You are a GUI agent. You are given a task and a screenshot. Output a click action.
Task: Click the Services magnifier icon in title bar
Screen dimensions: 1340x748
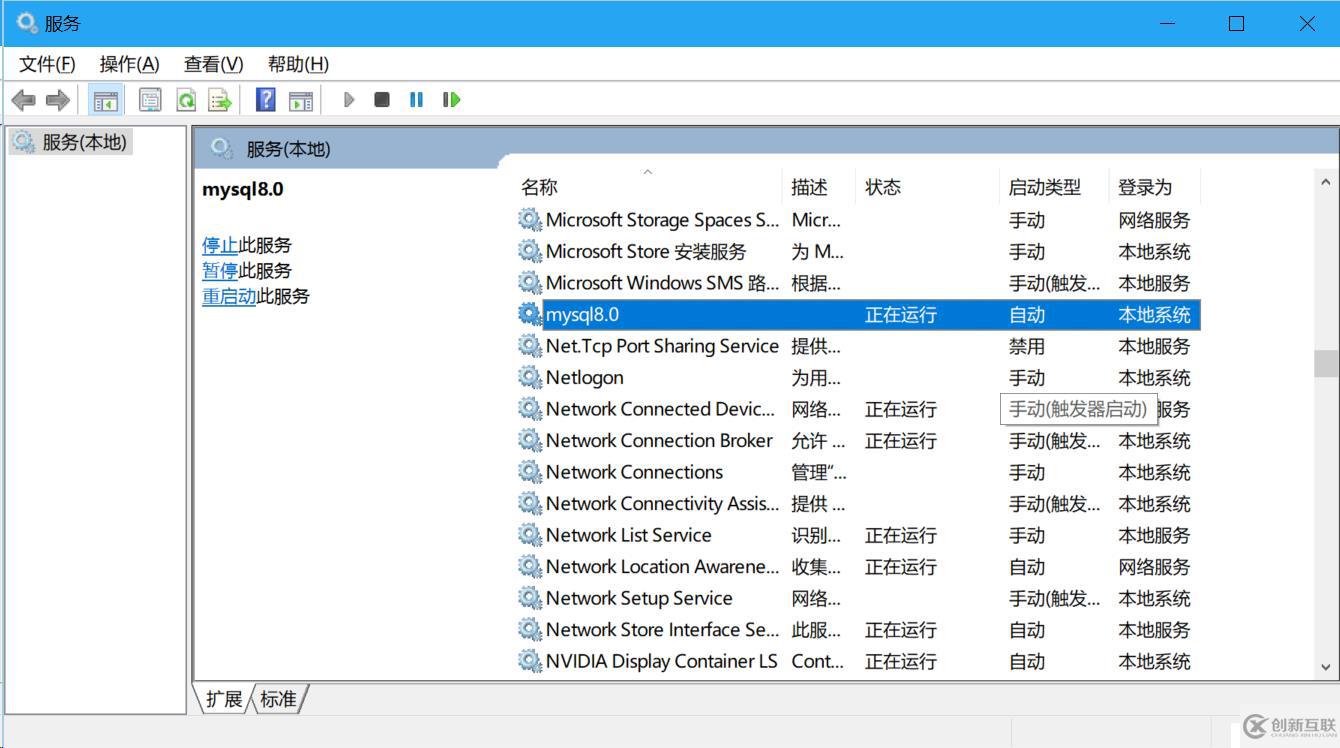26,22
